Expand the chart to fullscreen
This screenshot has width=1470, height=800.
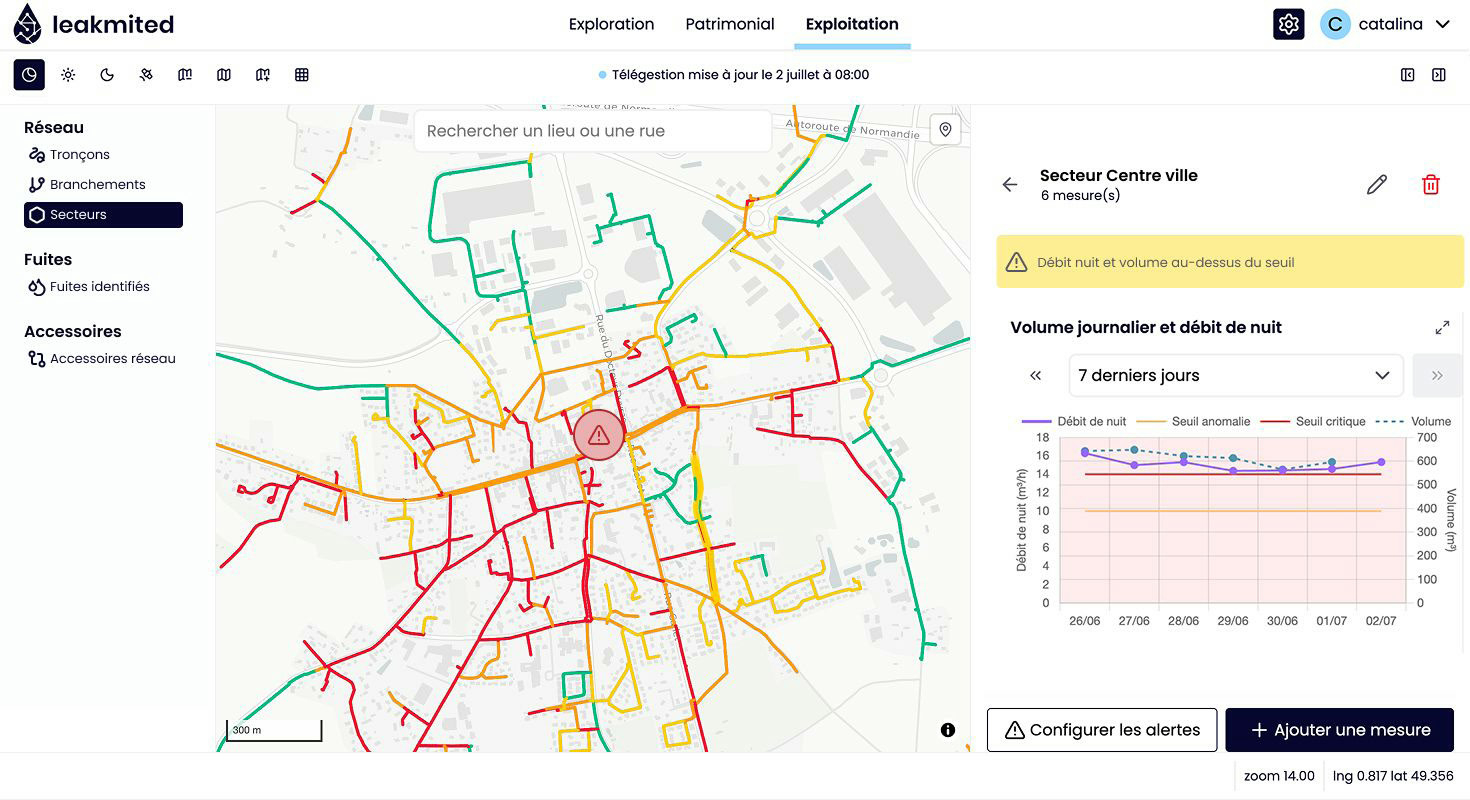(1442, 327)
